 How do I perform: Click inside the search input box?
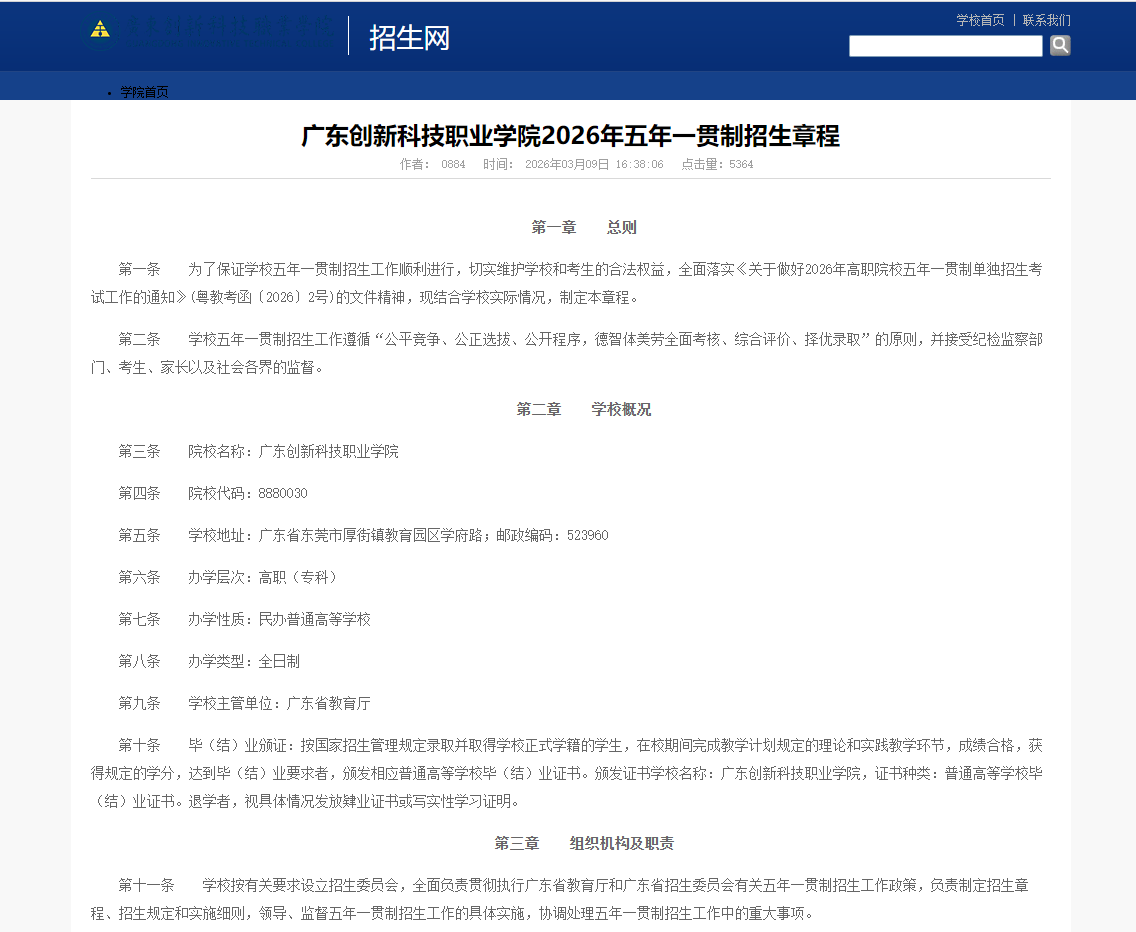click(x=945, y=45)
